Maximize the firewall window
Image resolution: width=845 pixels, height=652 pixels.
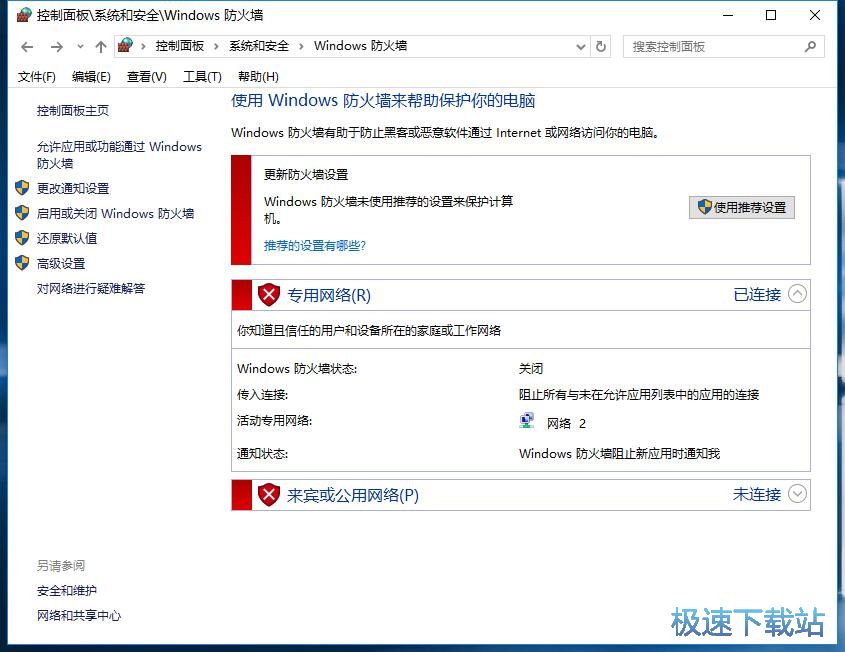[x=771, y=15]
